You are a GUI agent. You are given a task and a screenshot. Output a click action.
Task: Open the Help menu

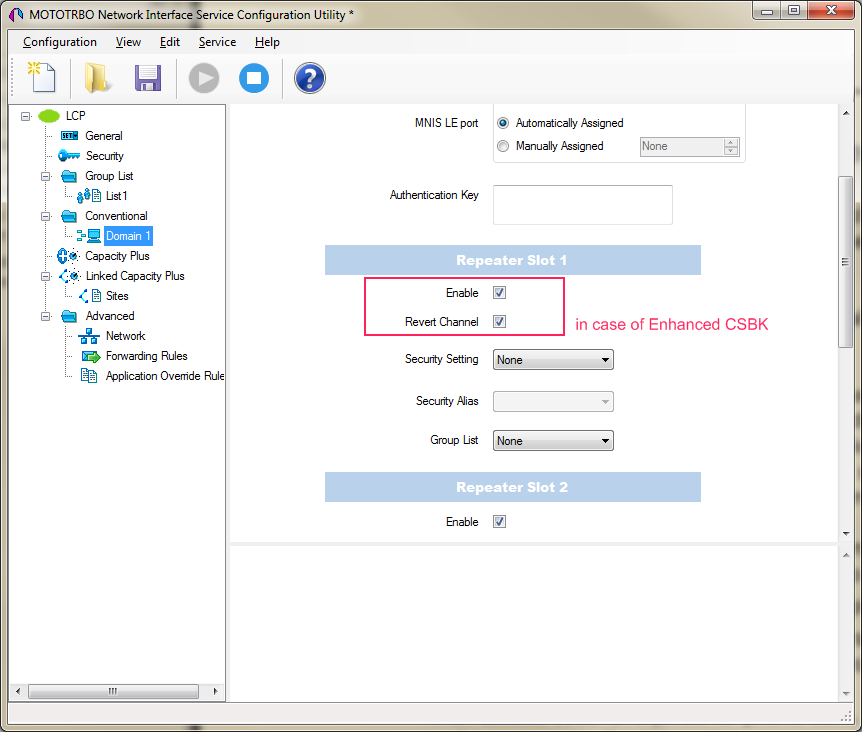coord(267,42)
